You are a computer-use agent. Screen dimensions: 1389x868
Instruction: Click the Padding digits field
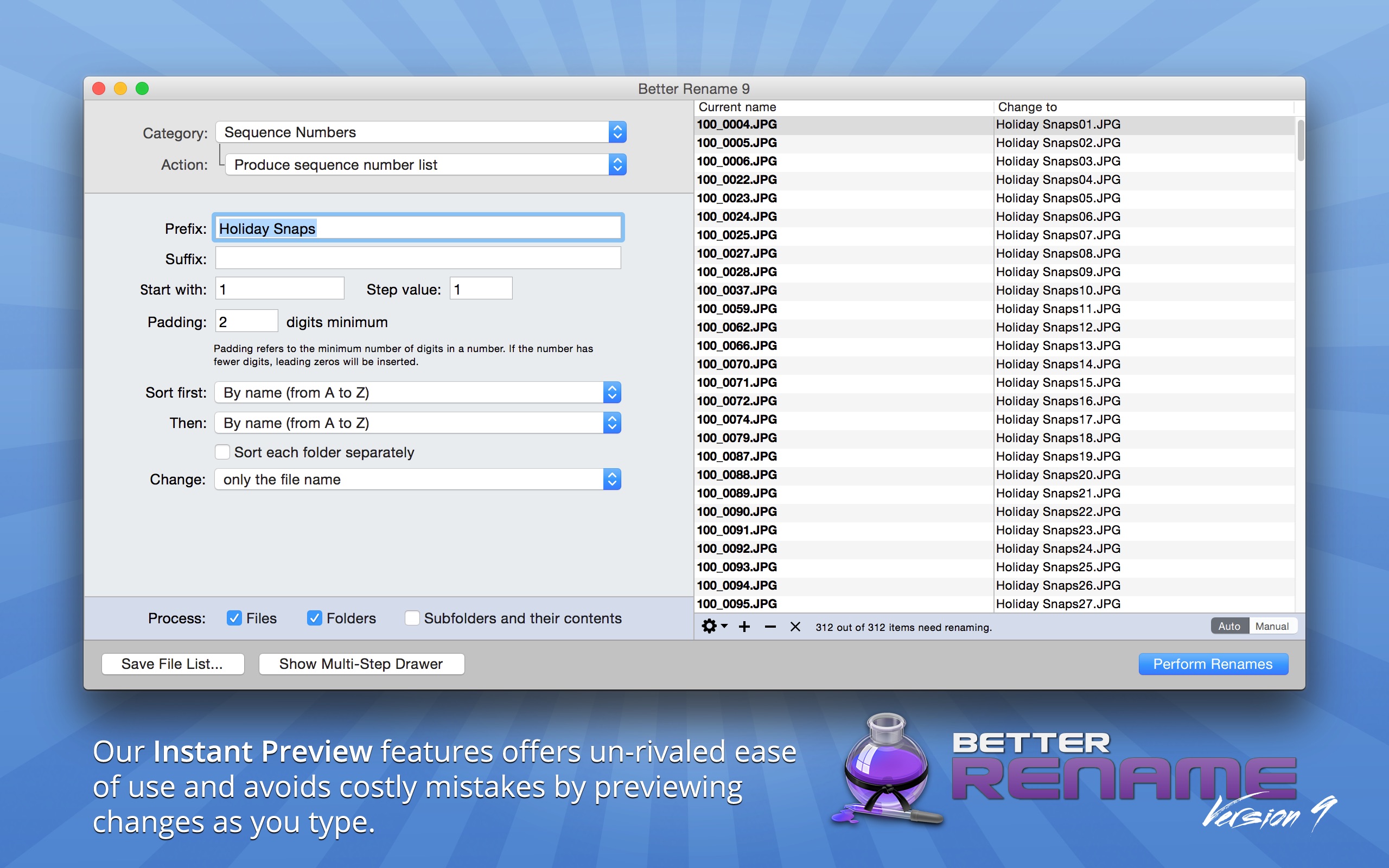pyautogui.click(x=246, y=321)
